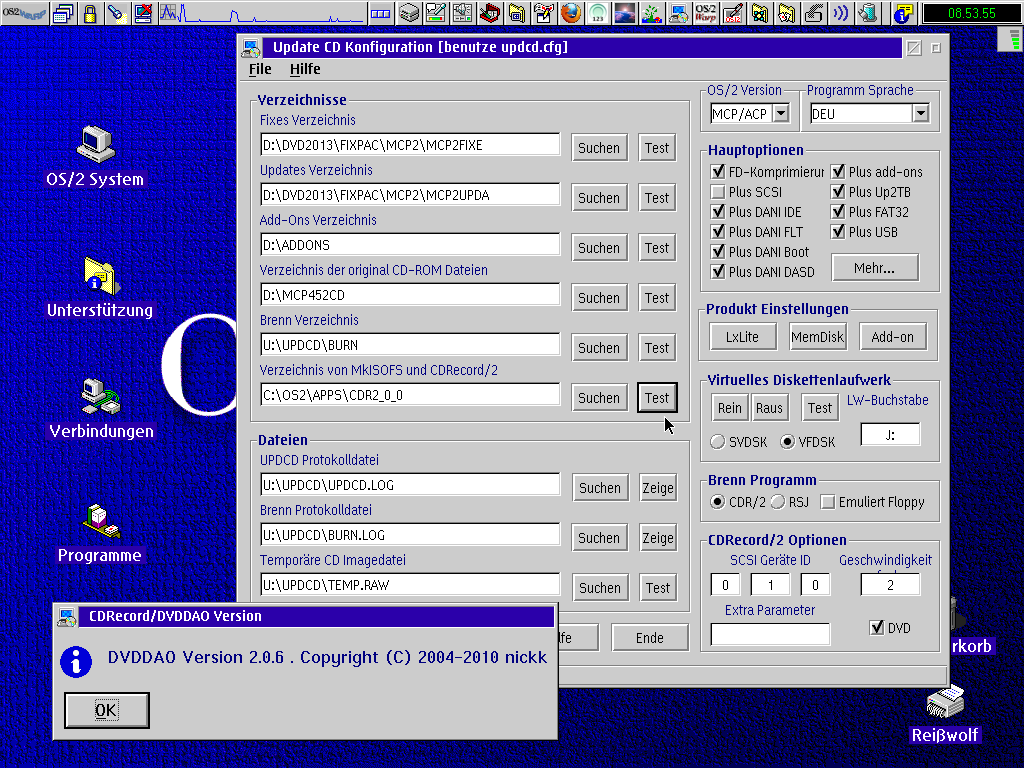Click the Brenn Verzeichnis input field
Viewport: 1024px width, 768px height.
pyautogui.click(x=410, y=345)
